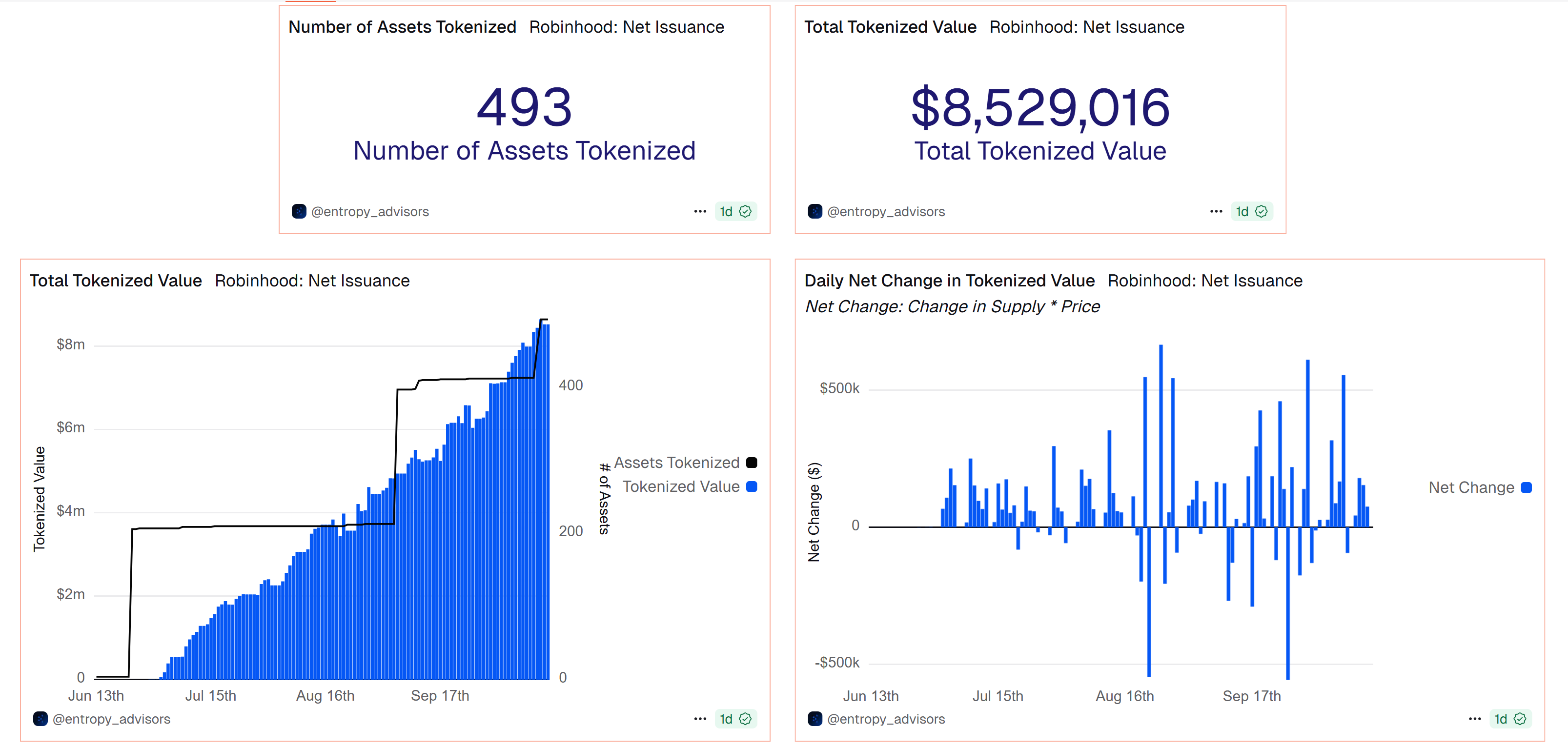Open the 1d refresh interval selector on the 493 card
Image resolution: width=1568 pixels, height=748 pixels.
(726, 211)
